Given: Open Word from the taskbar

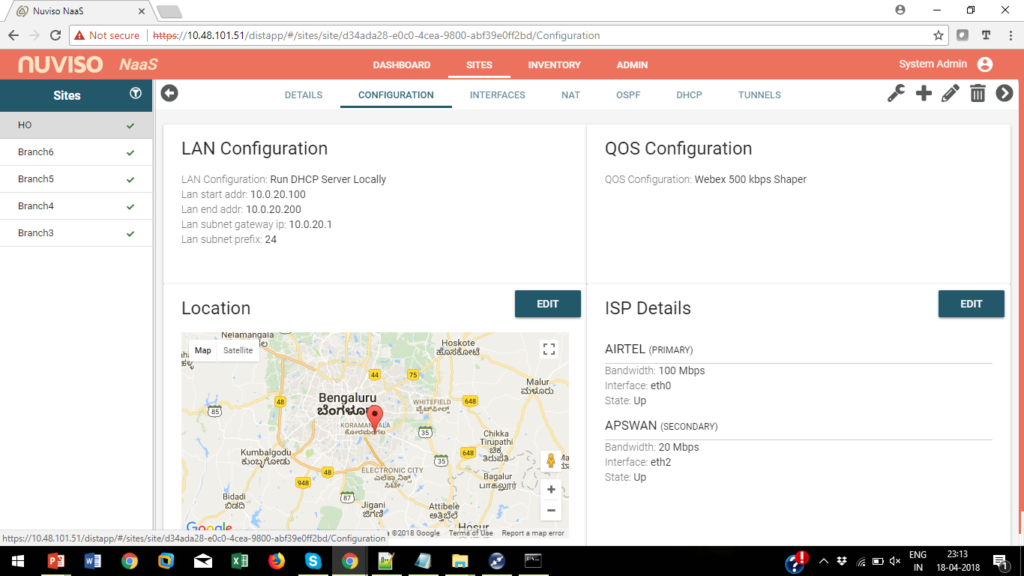Looking at the screenshot, I should (x=92, y=561).
